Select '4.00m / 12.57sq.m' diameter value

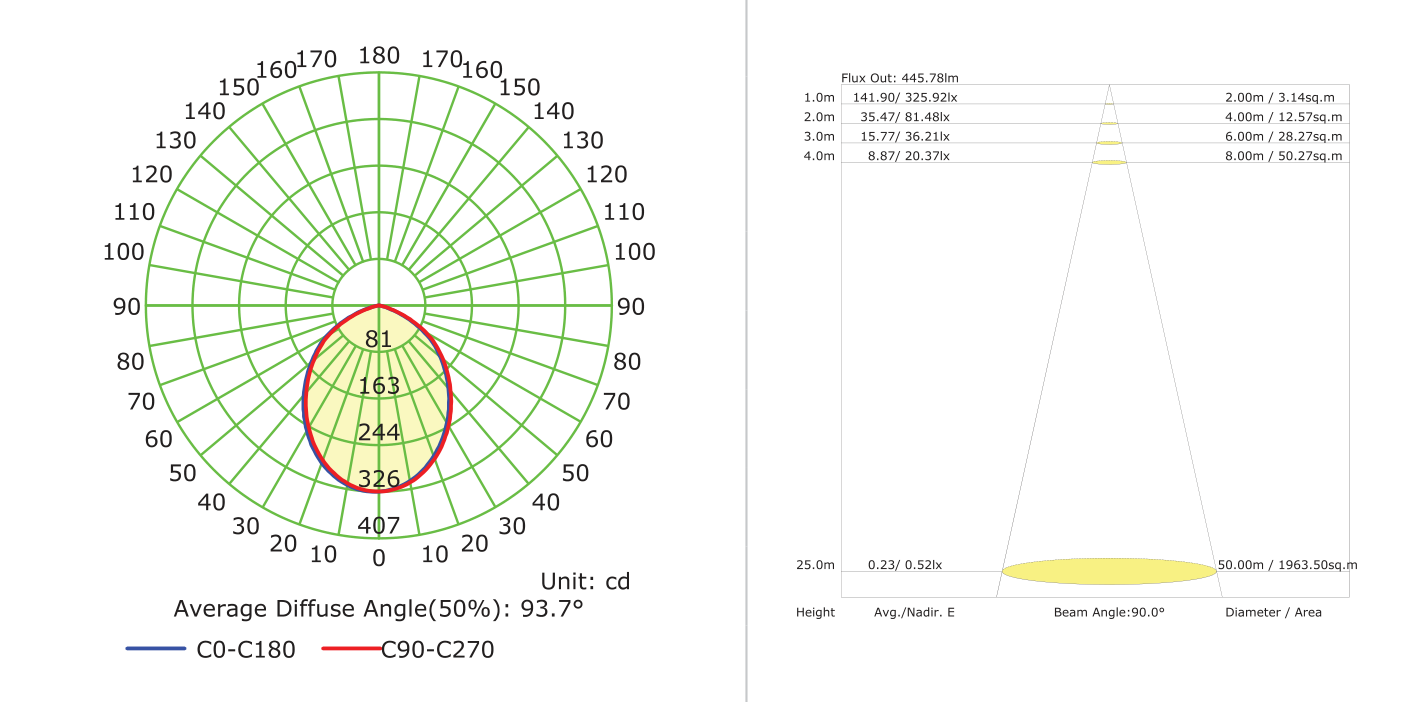[1284, 117]
